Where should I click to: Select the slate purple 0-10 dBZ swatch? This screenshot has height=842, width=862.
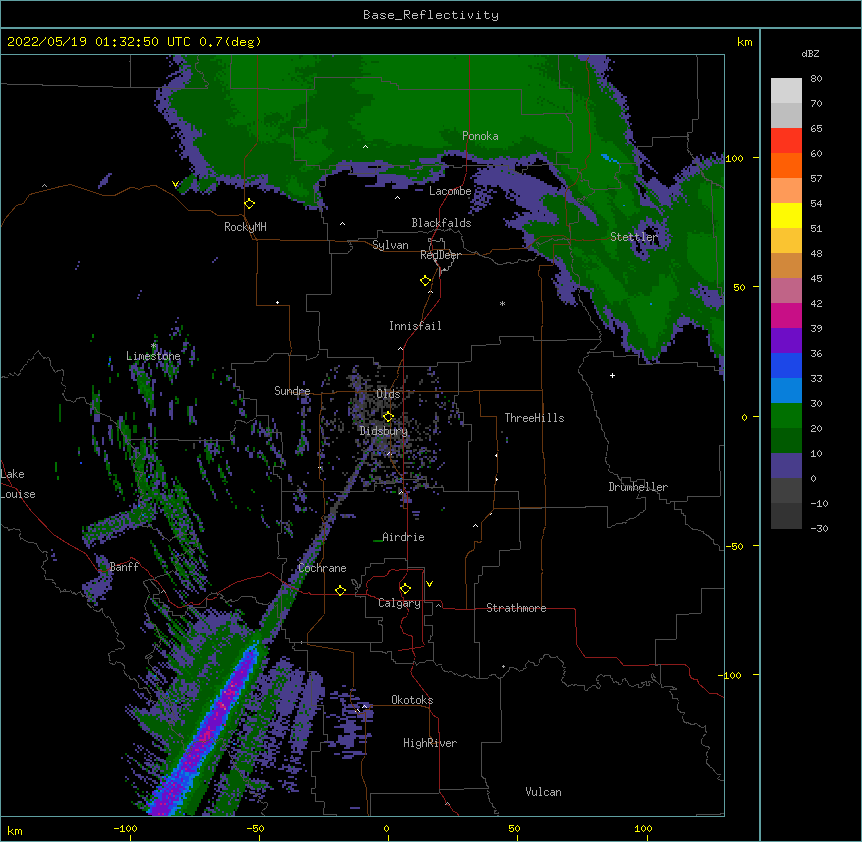(786, 466)
